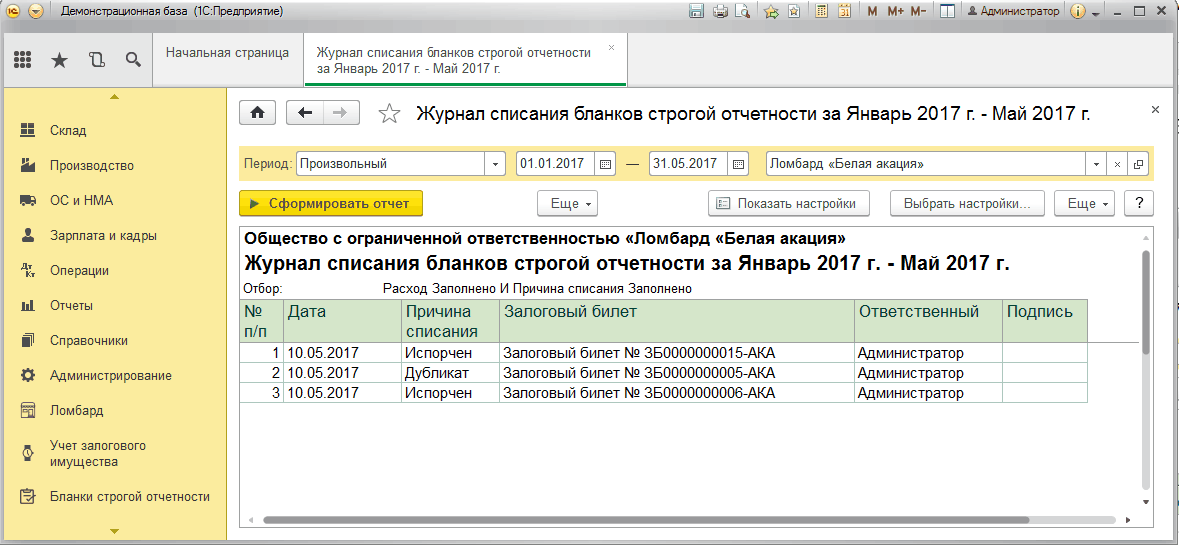Navigate back with the left arrow
This screenshot has height=545, width=1179.
click(x=305, y=113)
